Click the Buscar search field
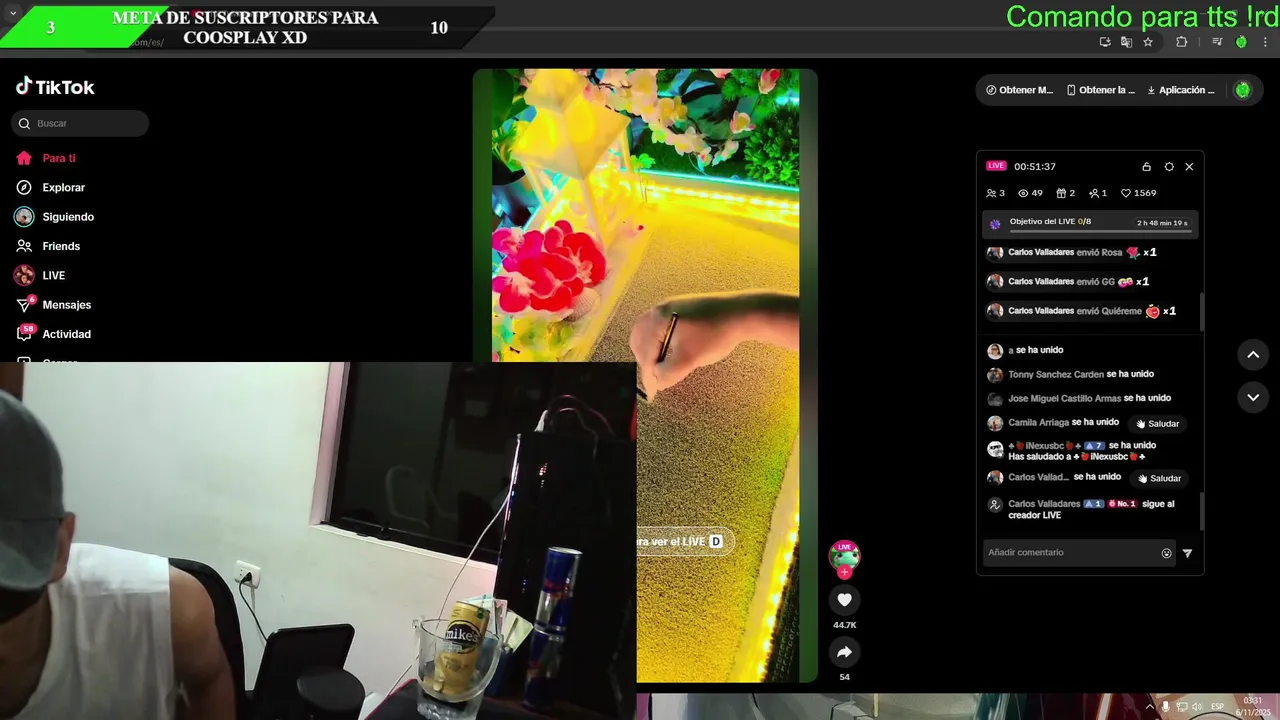 pyautogui.click(x=80, y=123)
